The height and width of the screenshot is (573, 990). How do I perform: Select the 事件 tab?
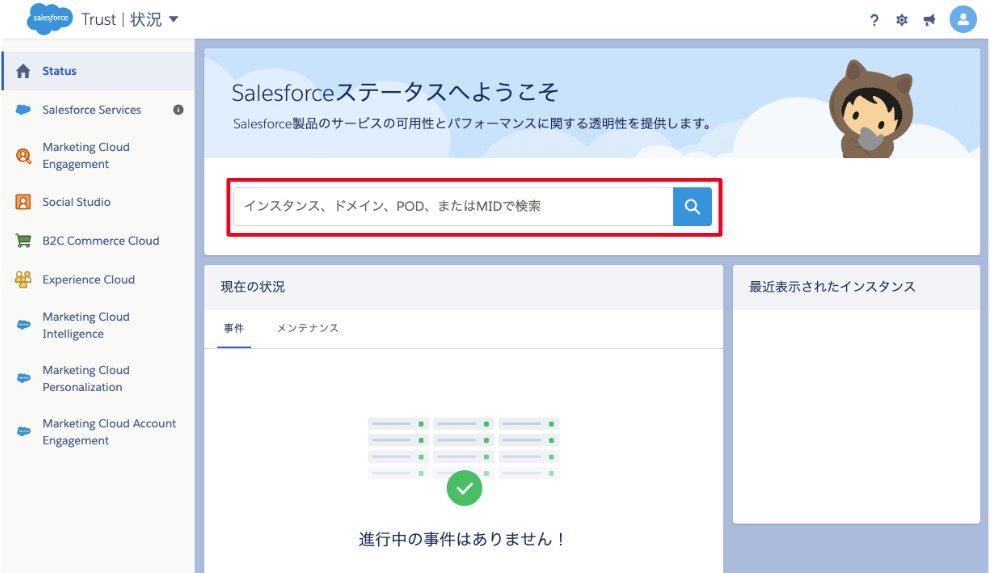[234, 328]
